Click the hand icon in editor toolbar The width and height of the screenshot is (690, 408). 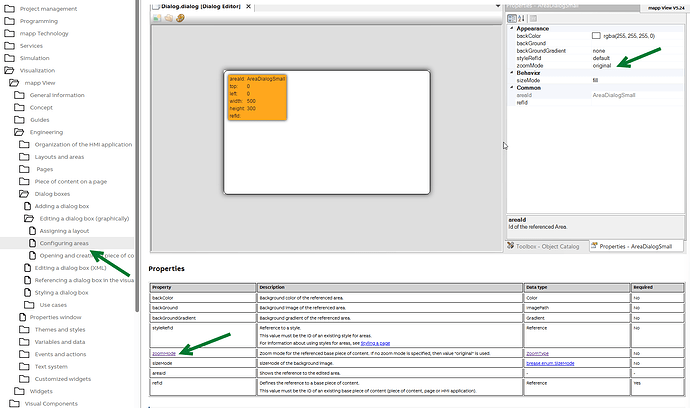[169, 18]
